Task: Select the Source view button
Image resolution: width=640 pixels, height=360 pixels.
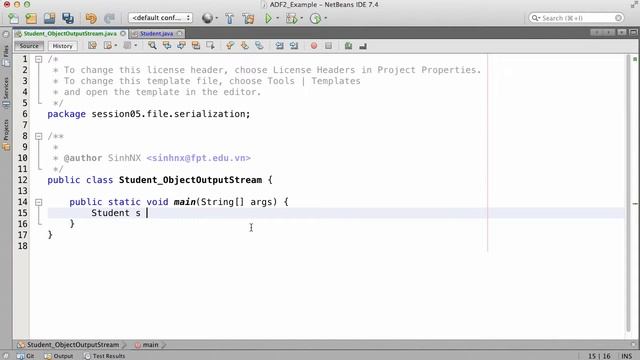Action: tap(29, 46)
